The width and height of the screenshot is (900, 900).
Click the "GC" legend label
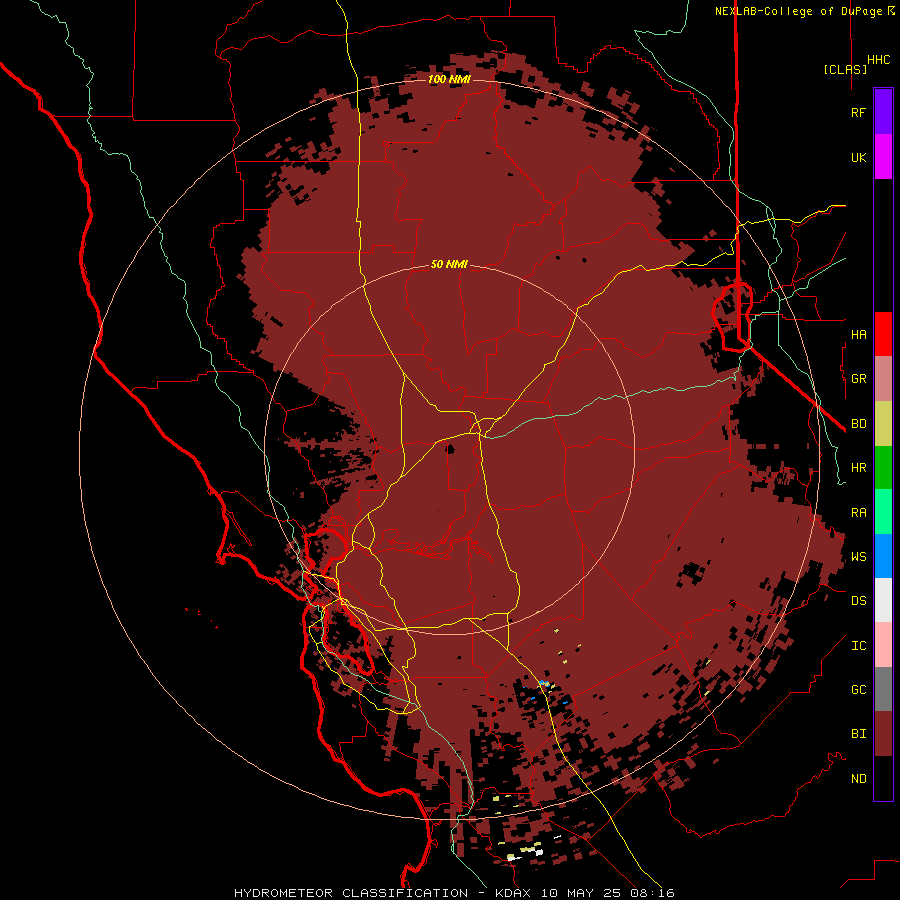pos(858,689)
